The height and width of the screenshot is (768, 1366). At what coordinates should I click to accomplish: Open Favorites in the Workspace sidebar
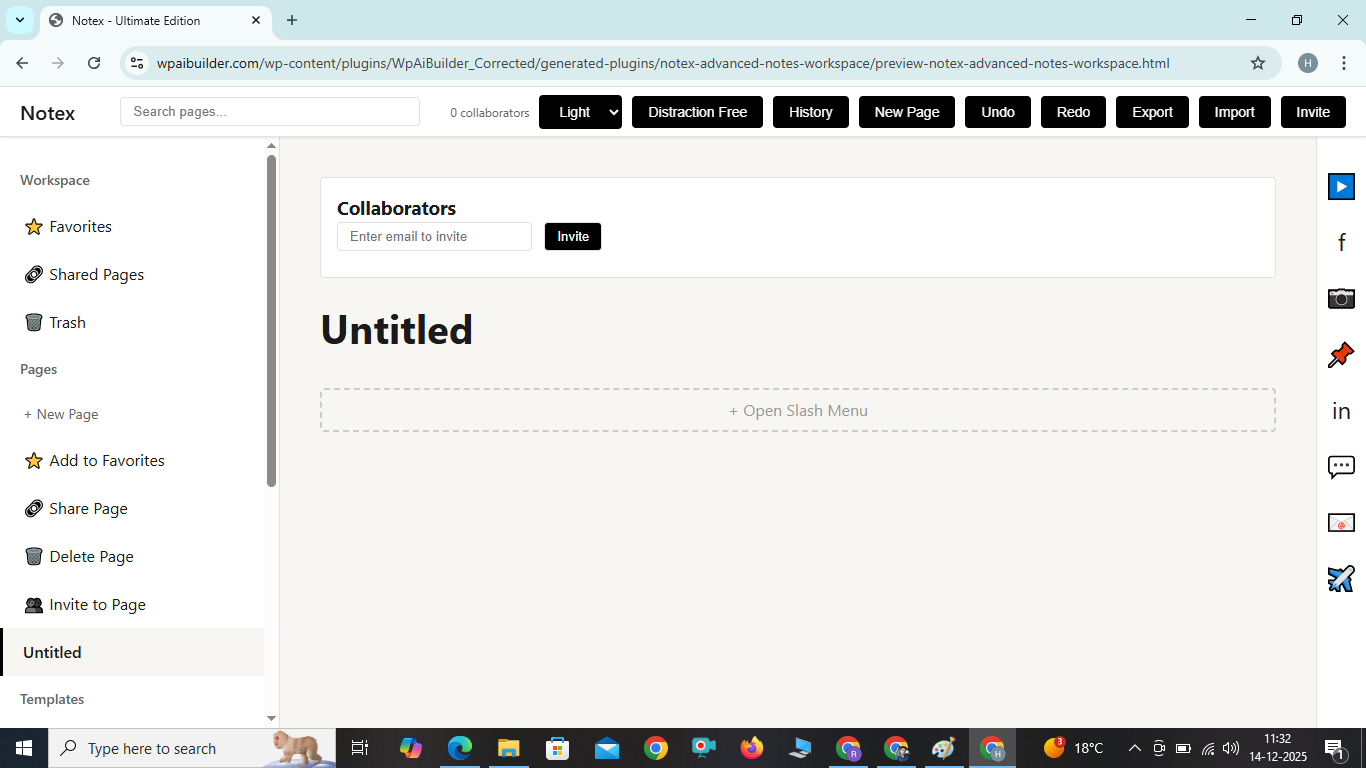[x=80, y=227]
